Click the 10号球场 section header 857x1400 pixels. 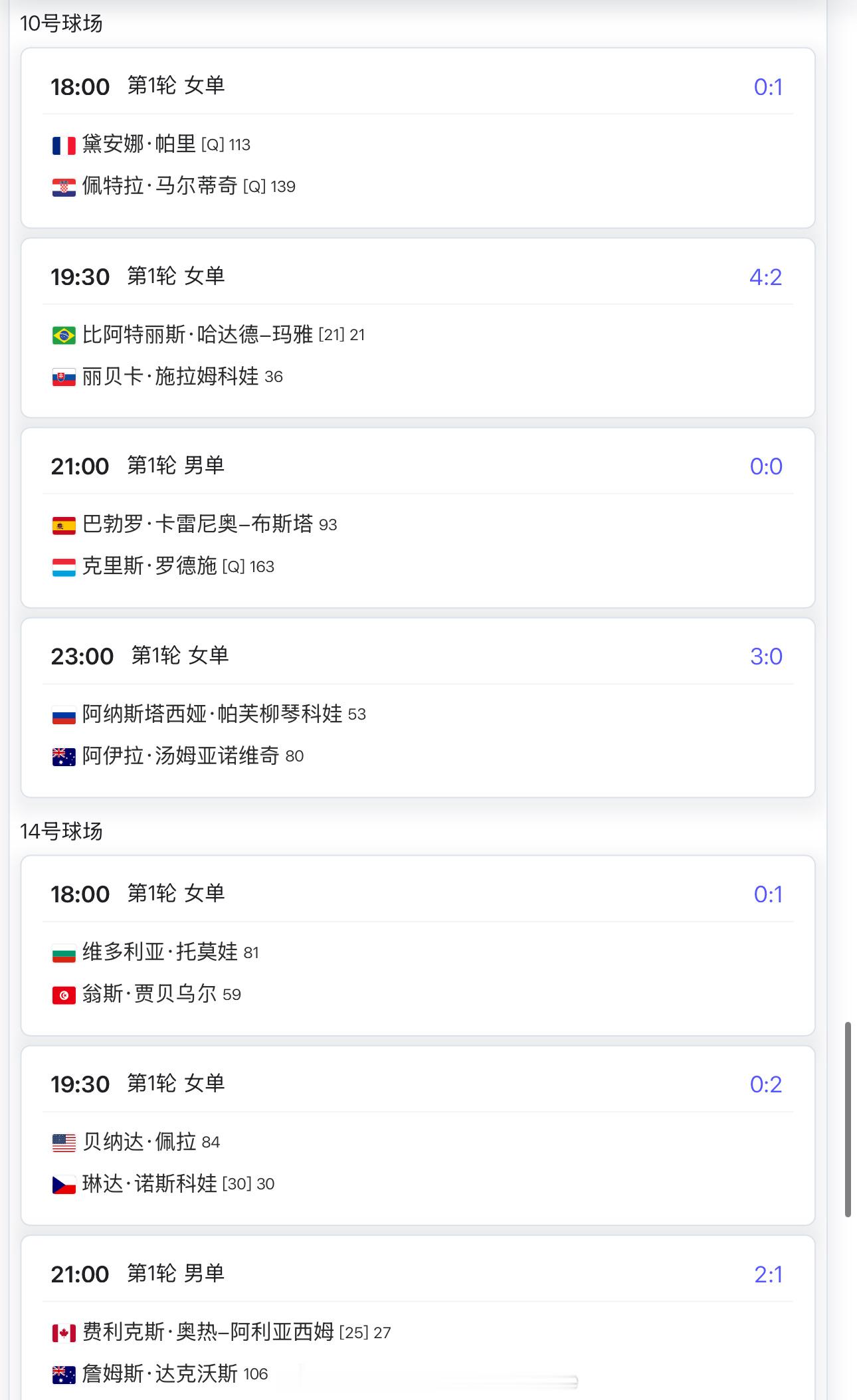pos(61,24)
